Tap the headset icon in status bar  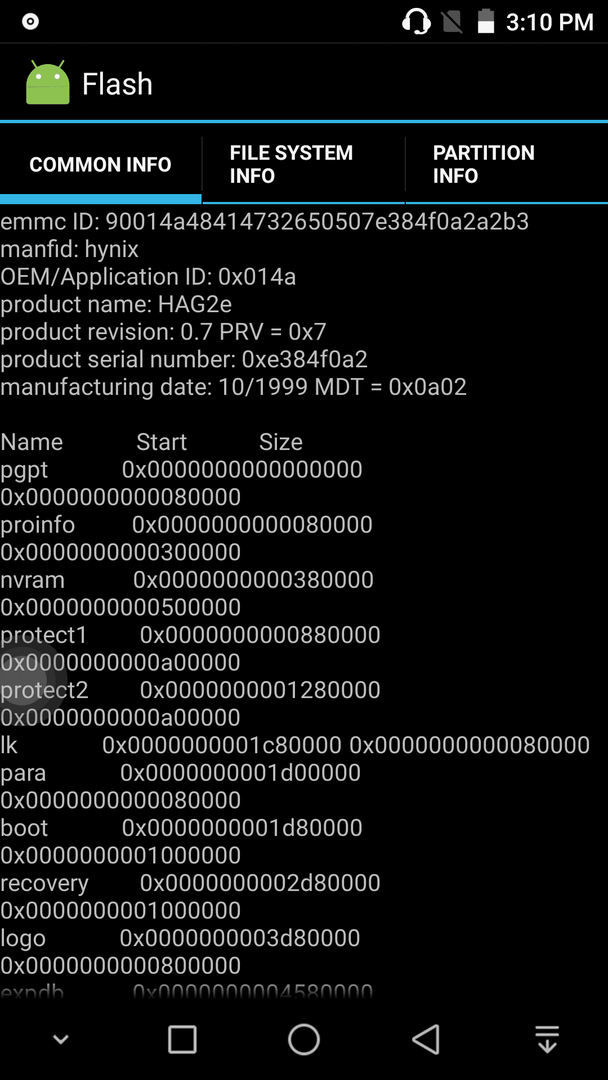(x=415, y=21)
